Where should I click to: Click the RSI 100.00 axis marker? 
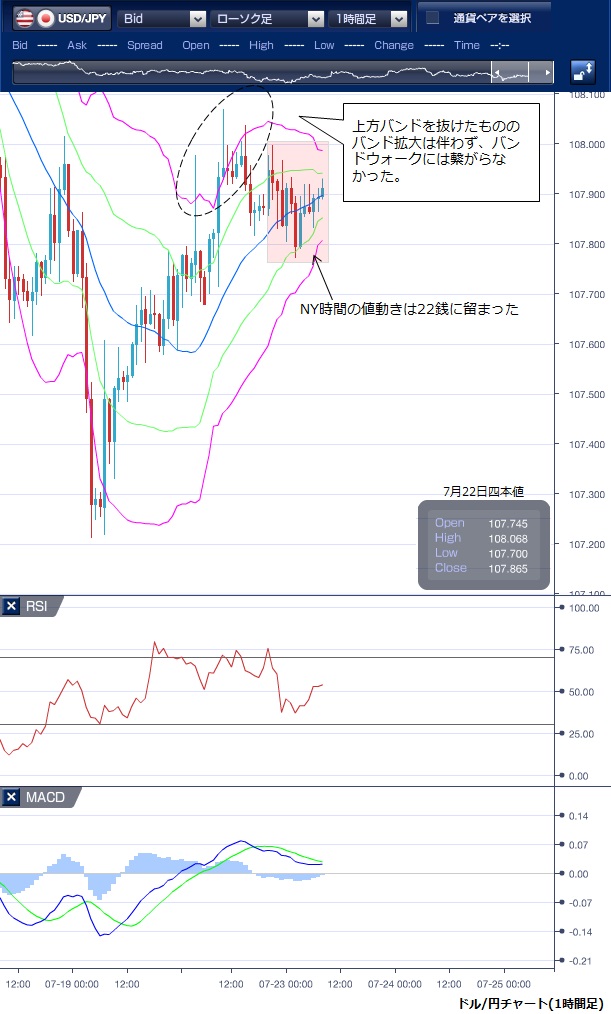[x=563, y=608]
